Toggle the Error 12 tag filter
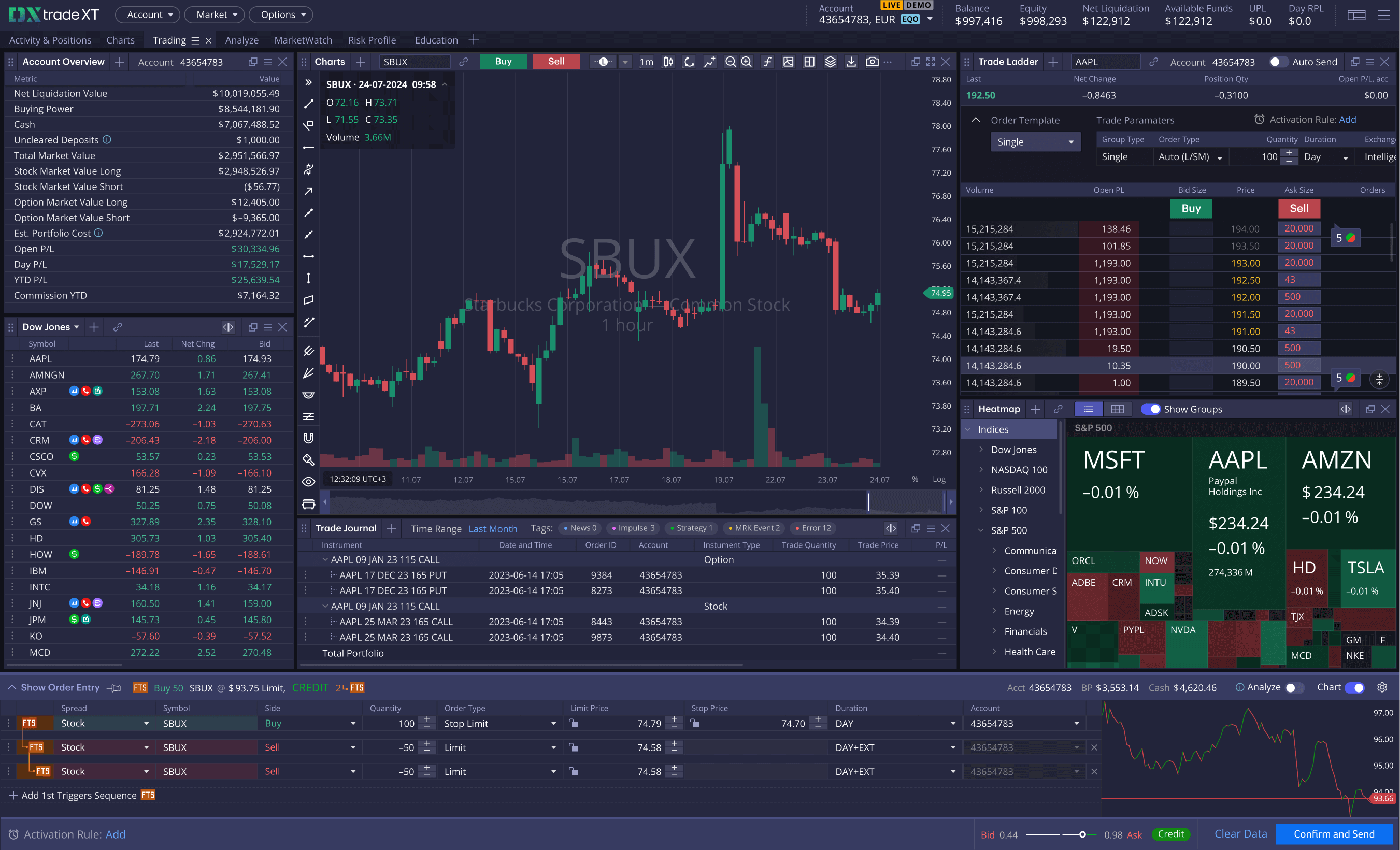This screenshot has width=1400, height=850. click(x=812, y=528)
